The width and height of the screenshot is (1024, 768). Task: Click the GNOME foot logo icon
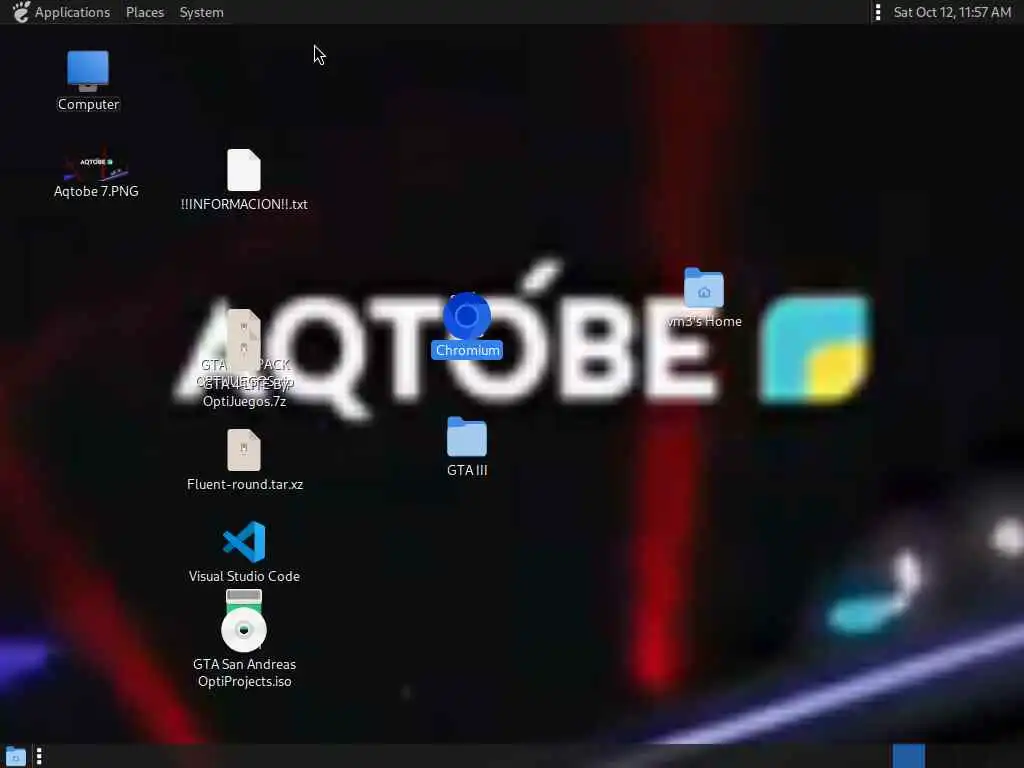coord(21,12)
